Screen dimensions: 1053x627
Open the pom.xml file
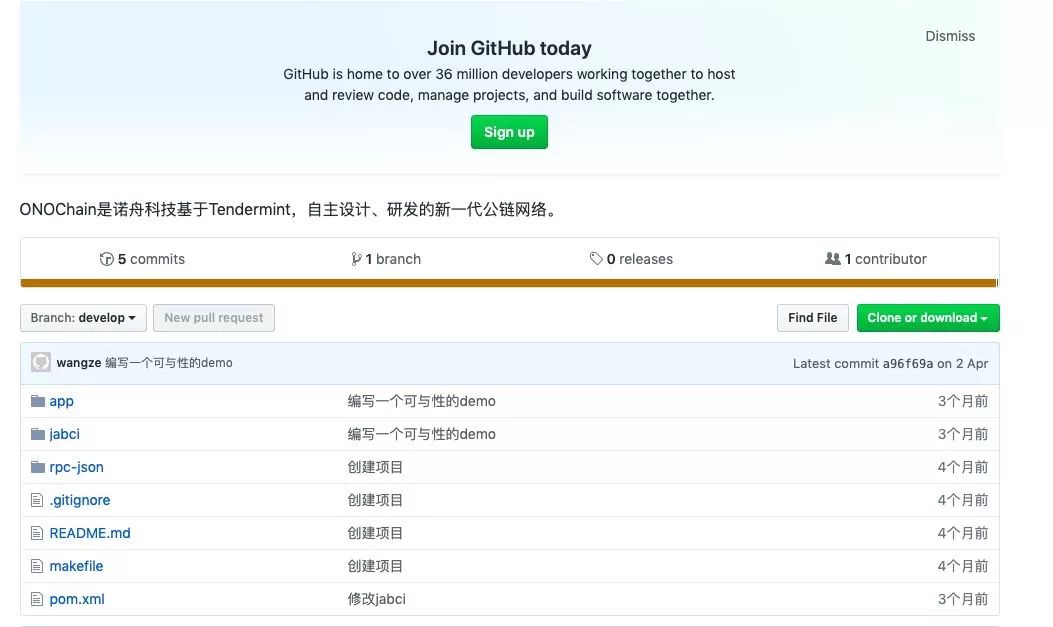pos(77,599)
